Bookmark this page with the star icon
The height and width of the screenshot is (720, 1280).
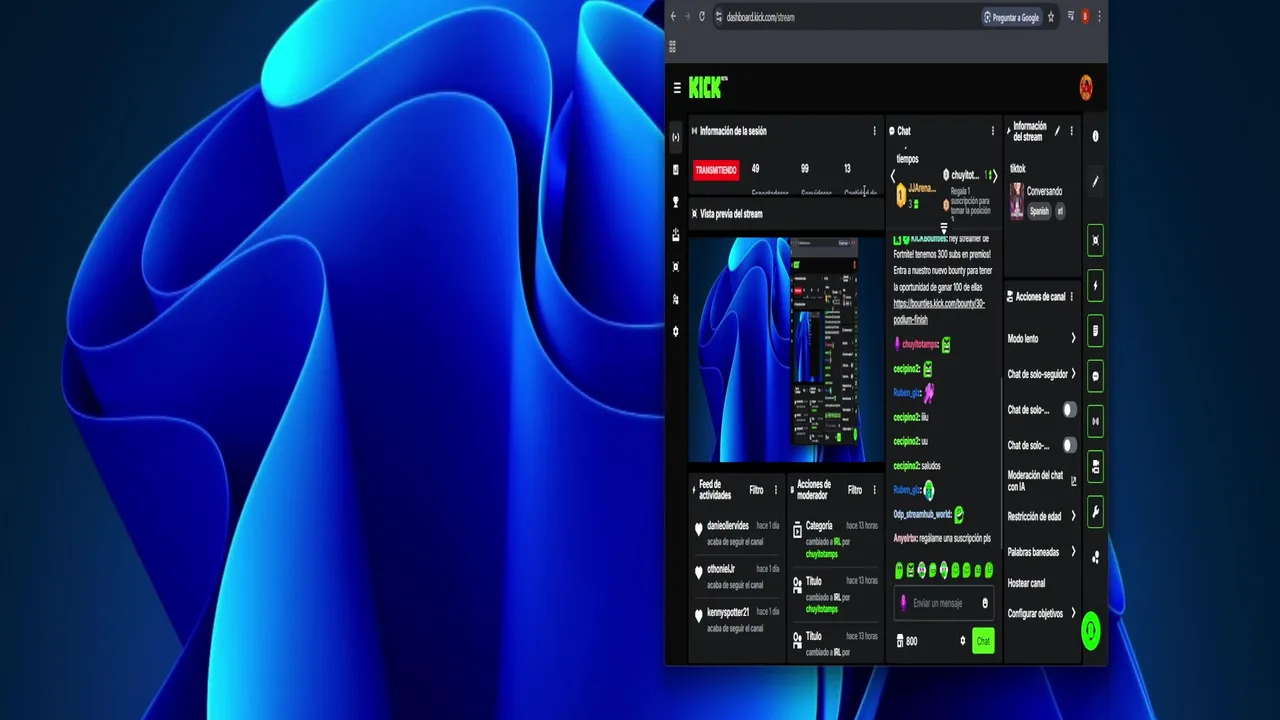click(1050, 17)
